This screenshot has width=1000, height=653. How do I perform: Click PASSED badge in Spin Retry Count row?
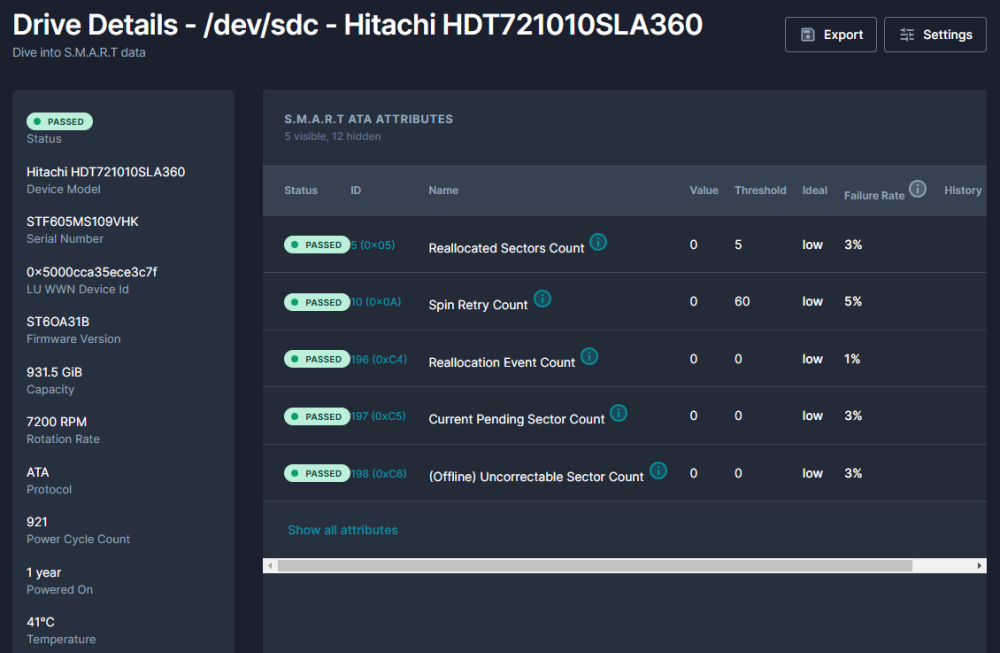click(x=317, y=302)
